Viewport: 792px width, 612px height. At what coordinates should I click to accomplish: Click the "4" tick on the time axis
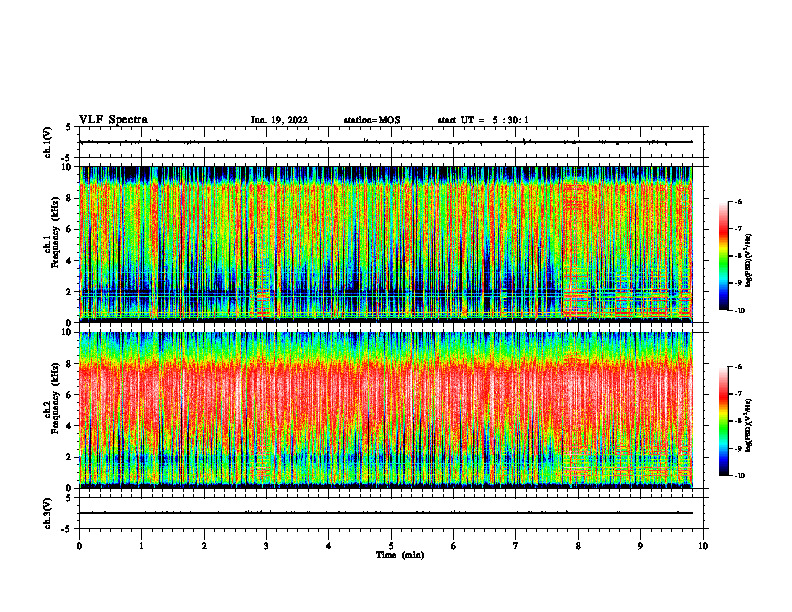[329, 546]
